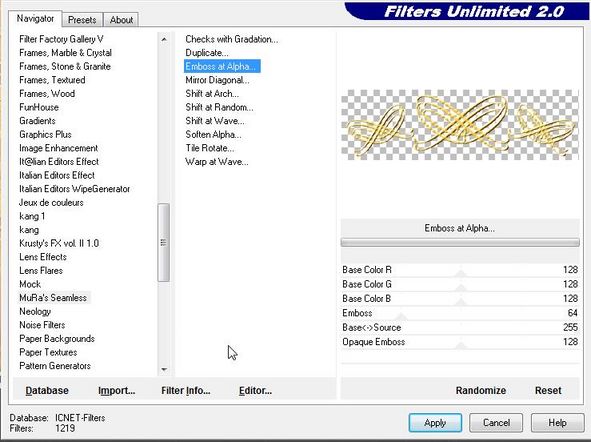Select the kang 1 category
591x442 pixels.
pyautogui.click(x=32, y=216)
